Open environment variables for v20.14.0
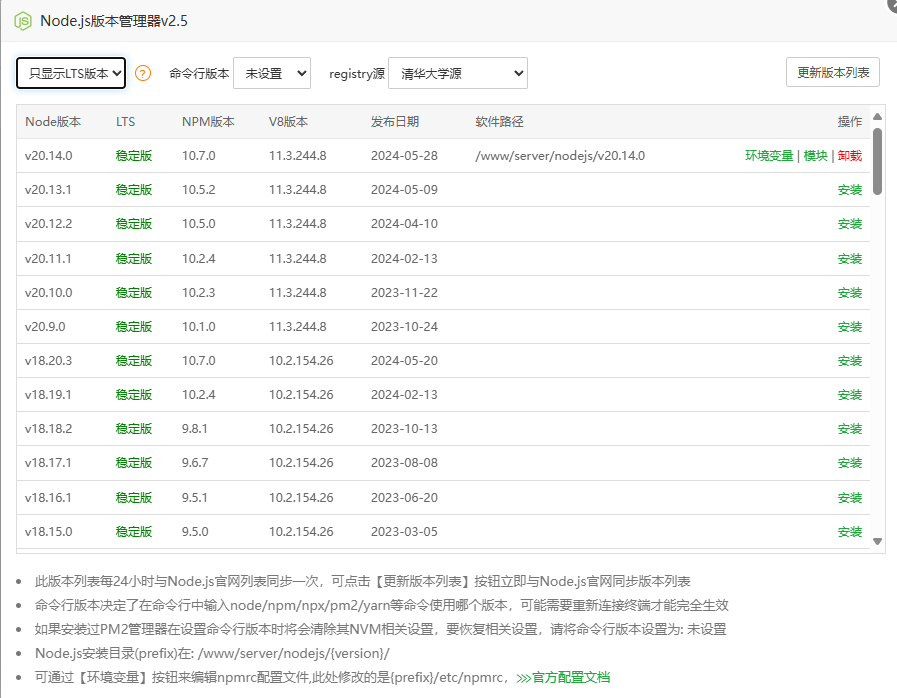The width and height of the screenshot is (897, 698). pyautogui.click(x=769, y=156)
